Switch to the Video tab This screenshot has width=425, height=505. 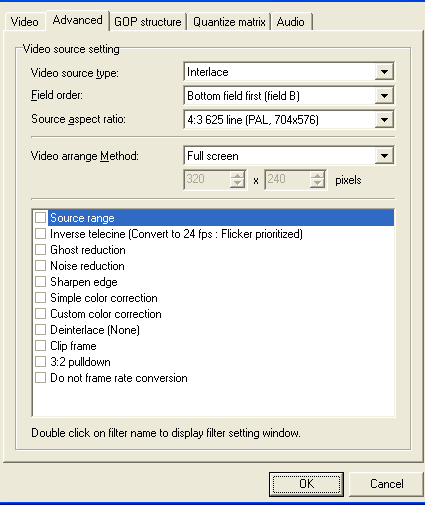pyautogui.click(x=25, y=22)
